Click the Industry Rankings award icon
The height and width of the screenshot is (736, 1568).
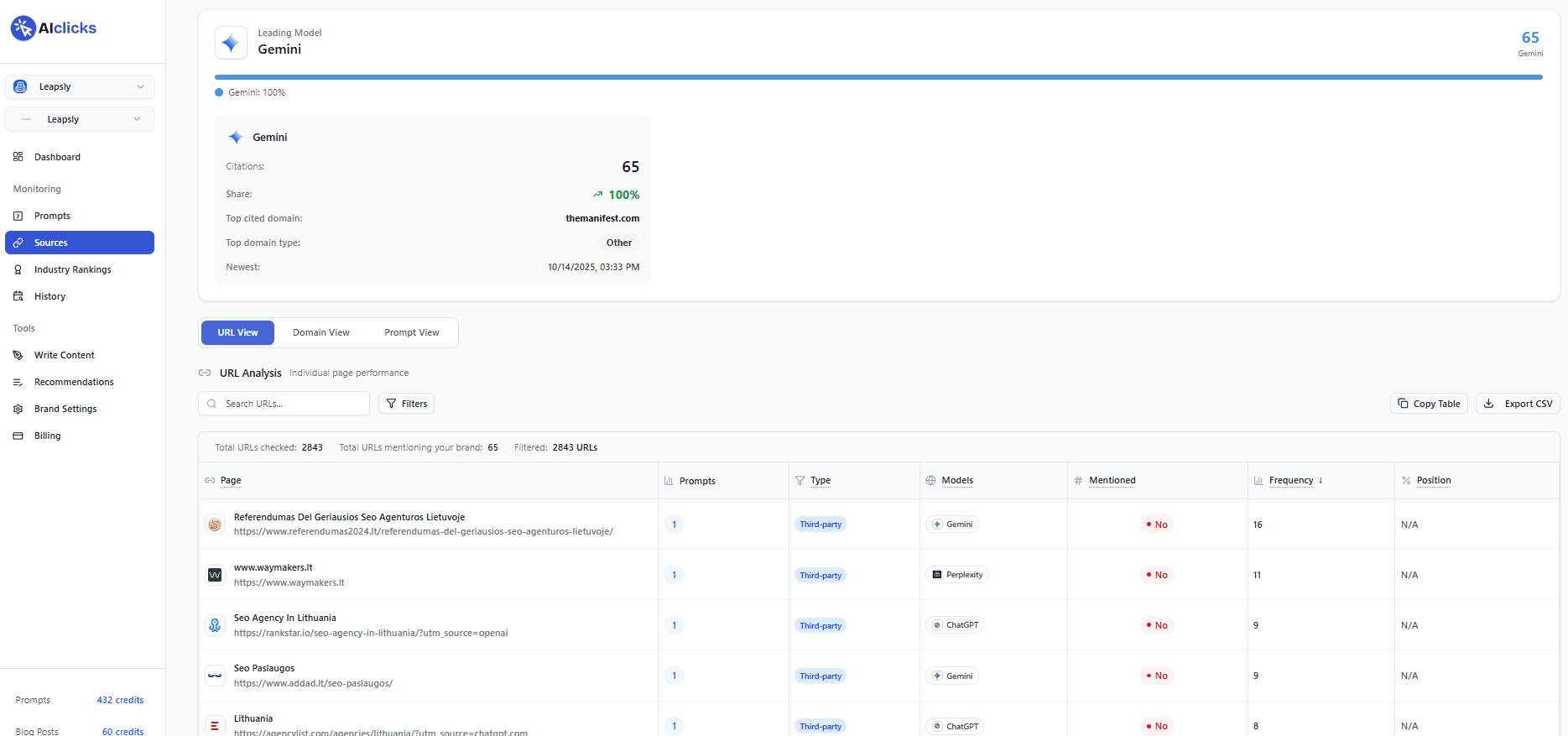click(x=18, y=269)
